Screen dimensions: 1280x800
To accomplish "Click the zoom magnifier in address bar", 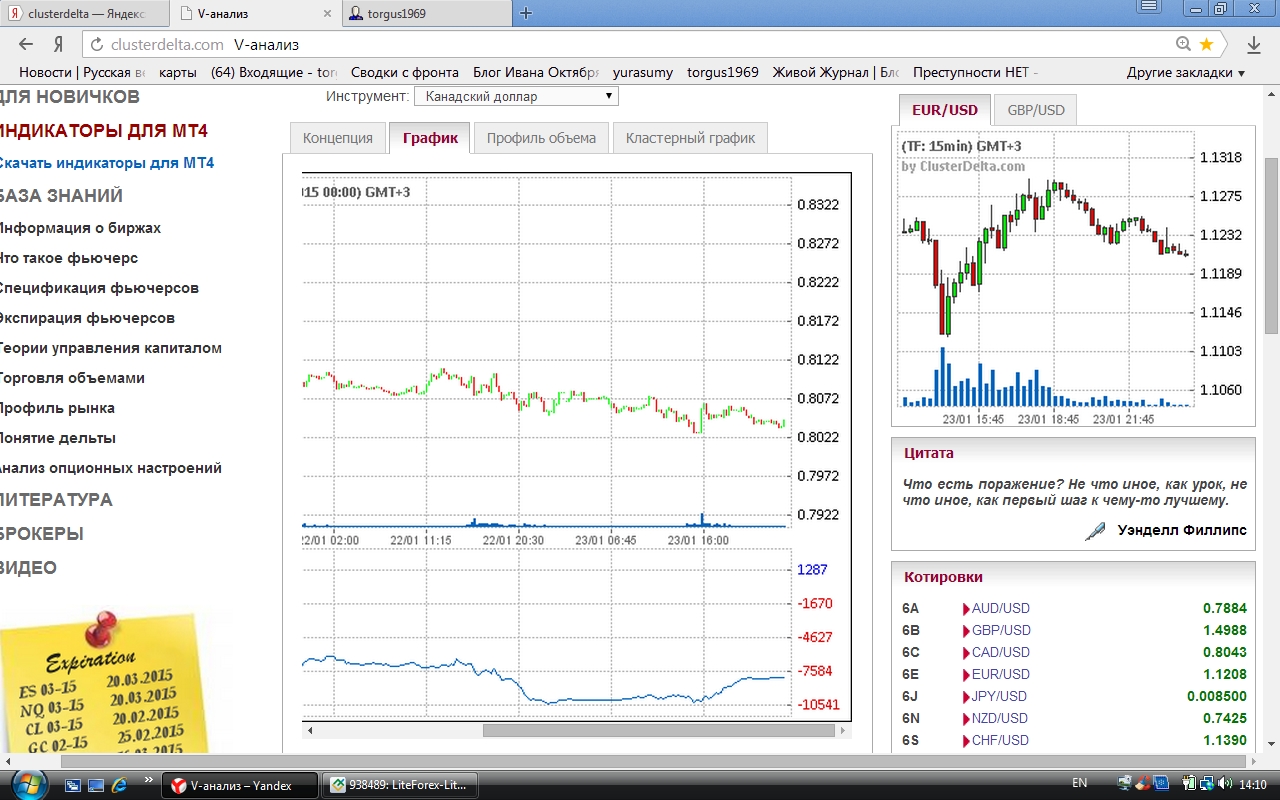I will [x=1184, y=44].
